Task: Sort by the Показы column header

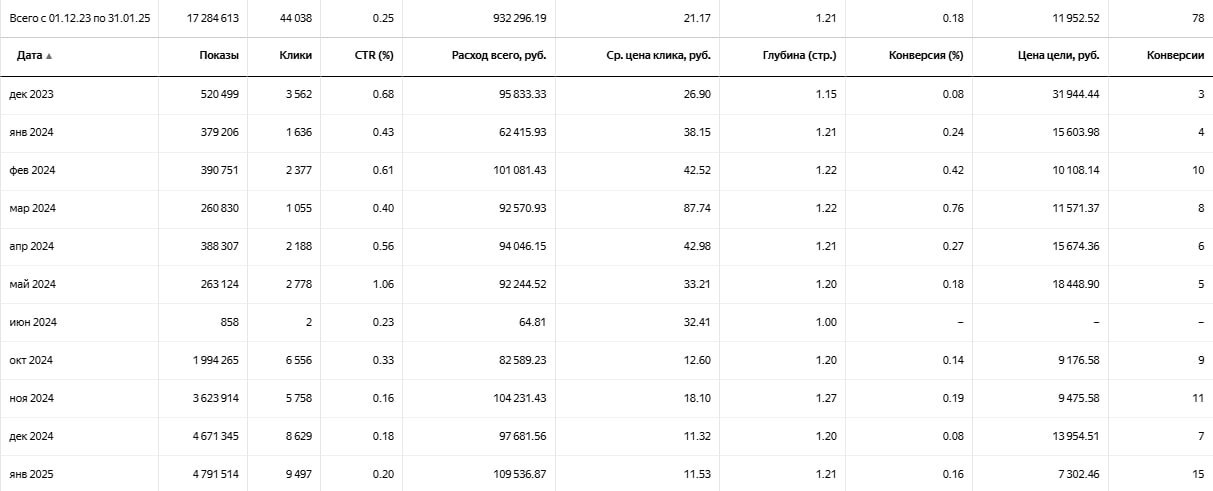Action: point(218,56)
